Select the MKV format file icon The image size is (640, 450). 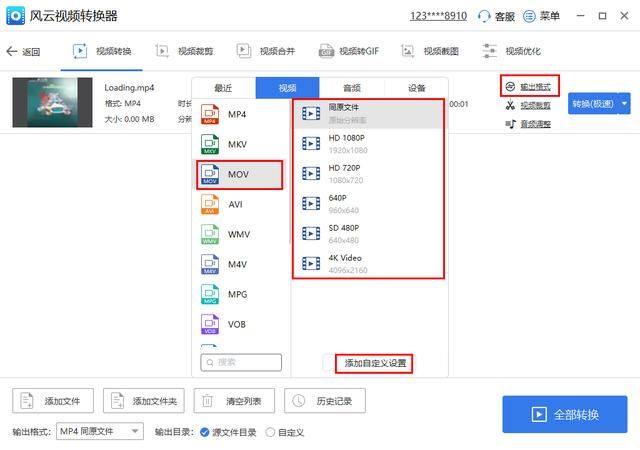(210, 144)
